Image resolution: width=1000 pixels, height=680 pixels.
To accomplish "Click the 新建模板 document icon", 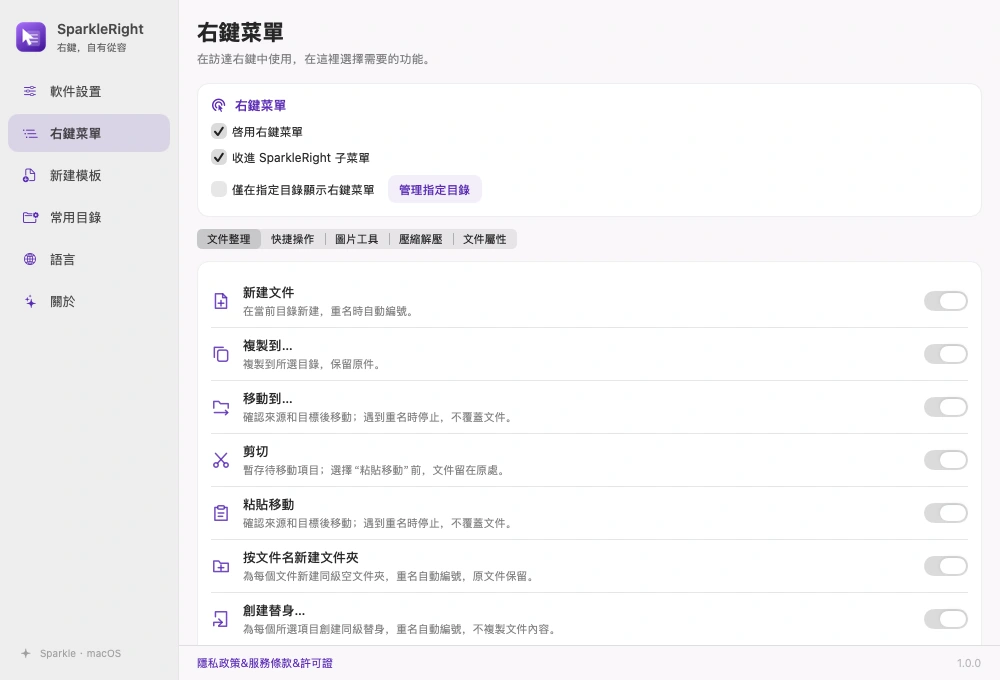I will tap(29, 175).
